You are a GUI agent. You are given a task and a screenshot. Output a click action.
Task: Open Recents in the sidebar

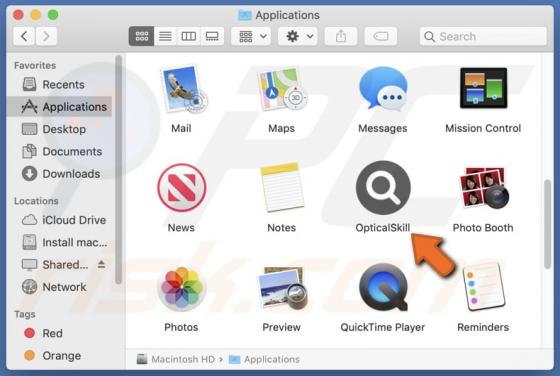[x=59, y=85]
